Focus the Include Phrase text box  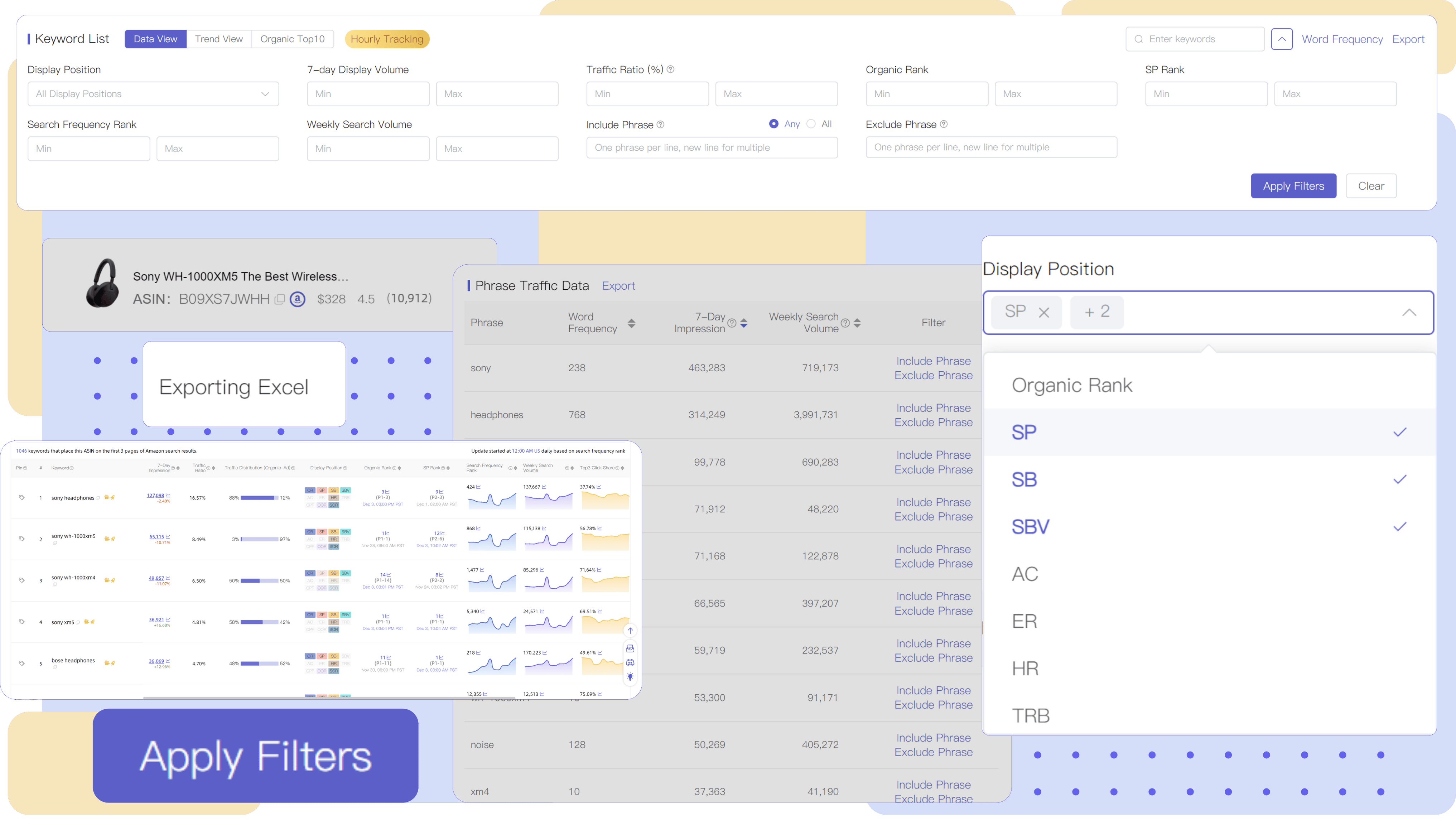712,147
